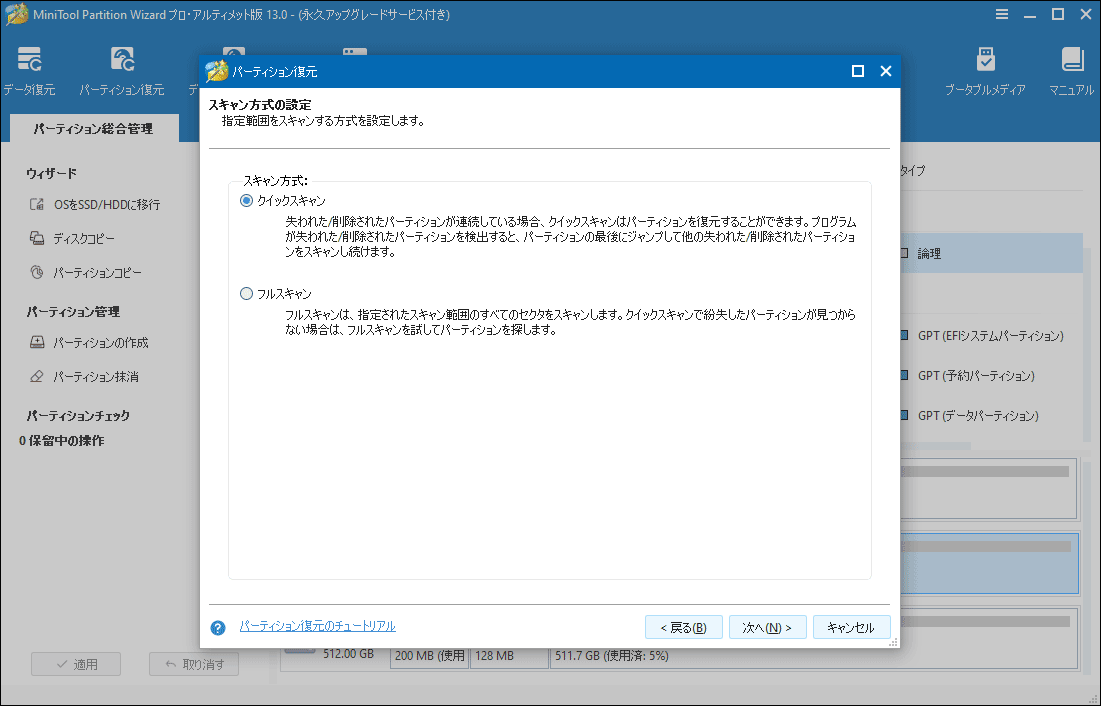Click the 戻る(B) button

point(683,627)
